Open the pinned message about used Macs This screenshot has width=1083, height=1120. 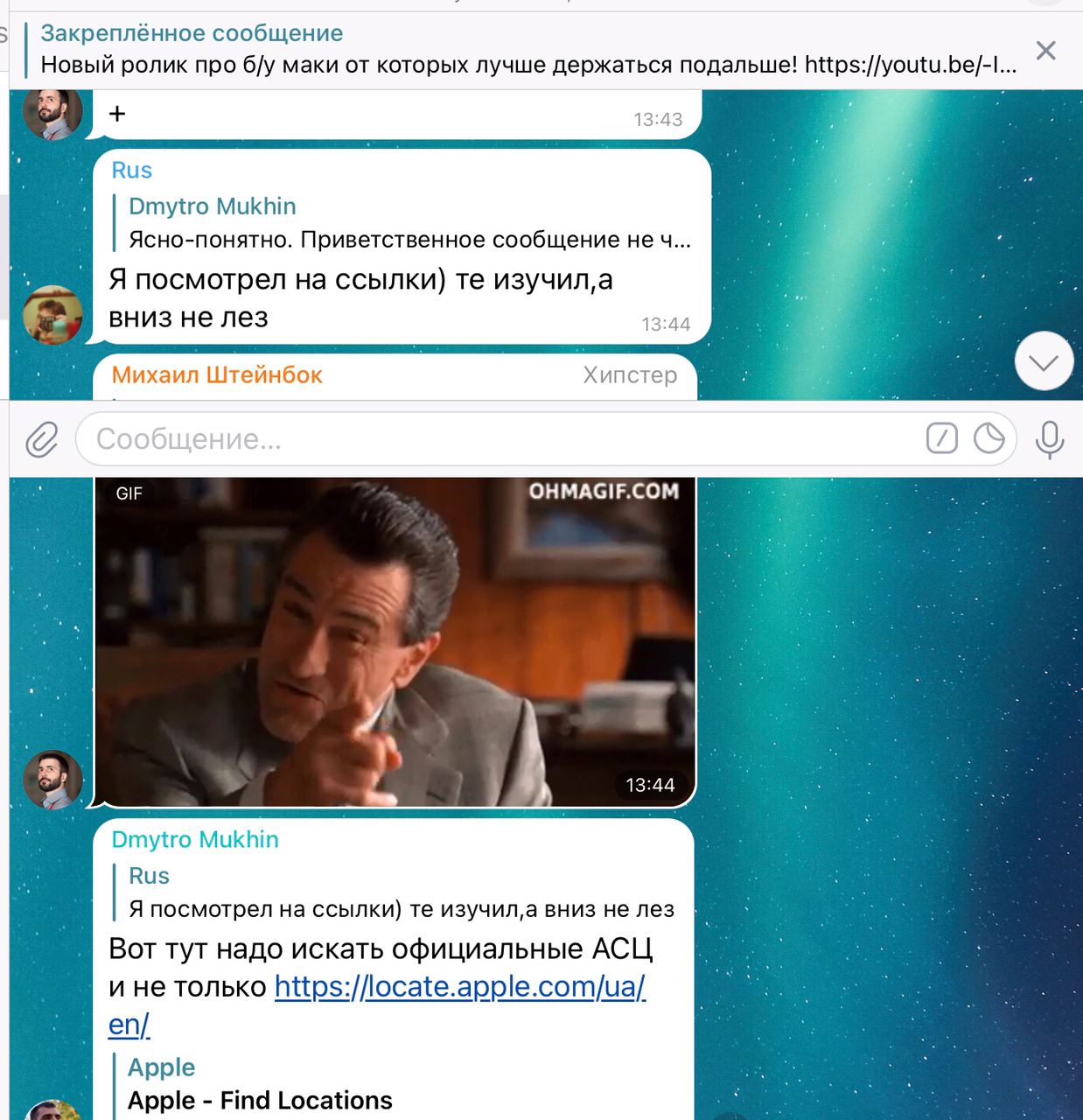528,49
